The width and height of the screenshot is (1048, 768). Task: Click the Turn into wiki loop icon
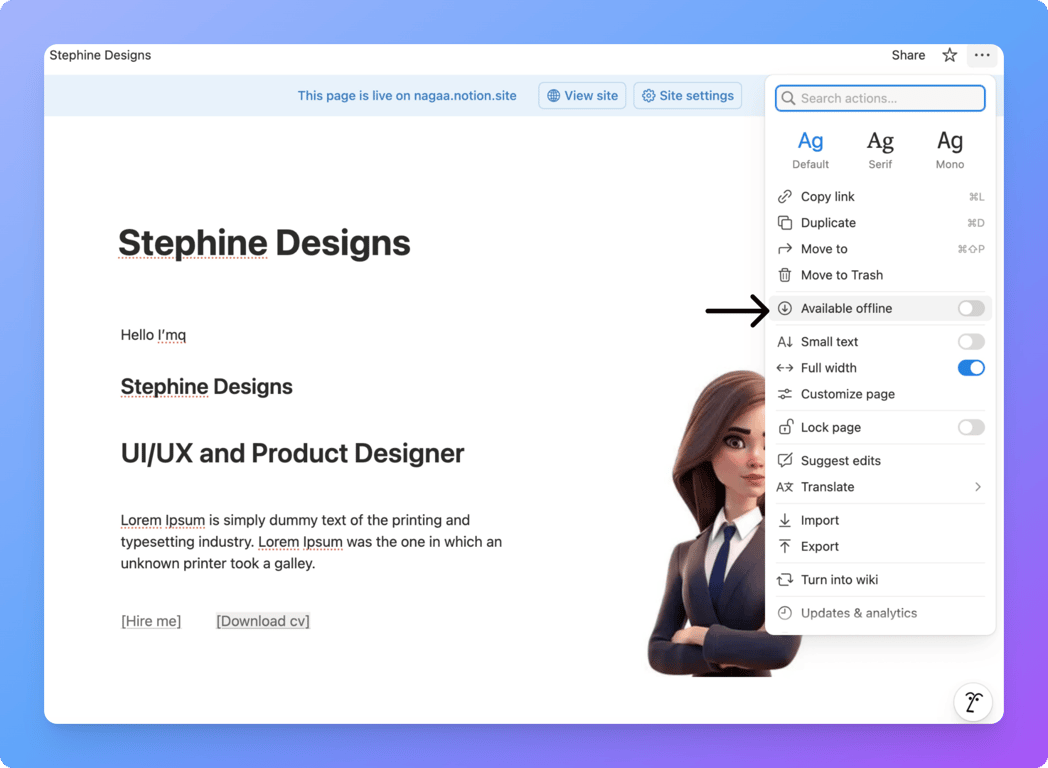coord(785,580)
